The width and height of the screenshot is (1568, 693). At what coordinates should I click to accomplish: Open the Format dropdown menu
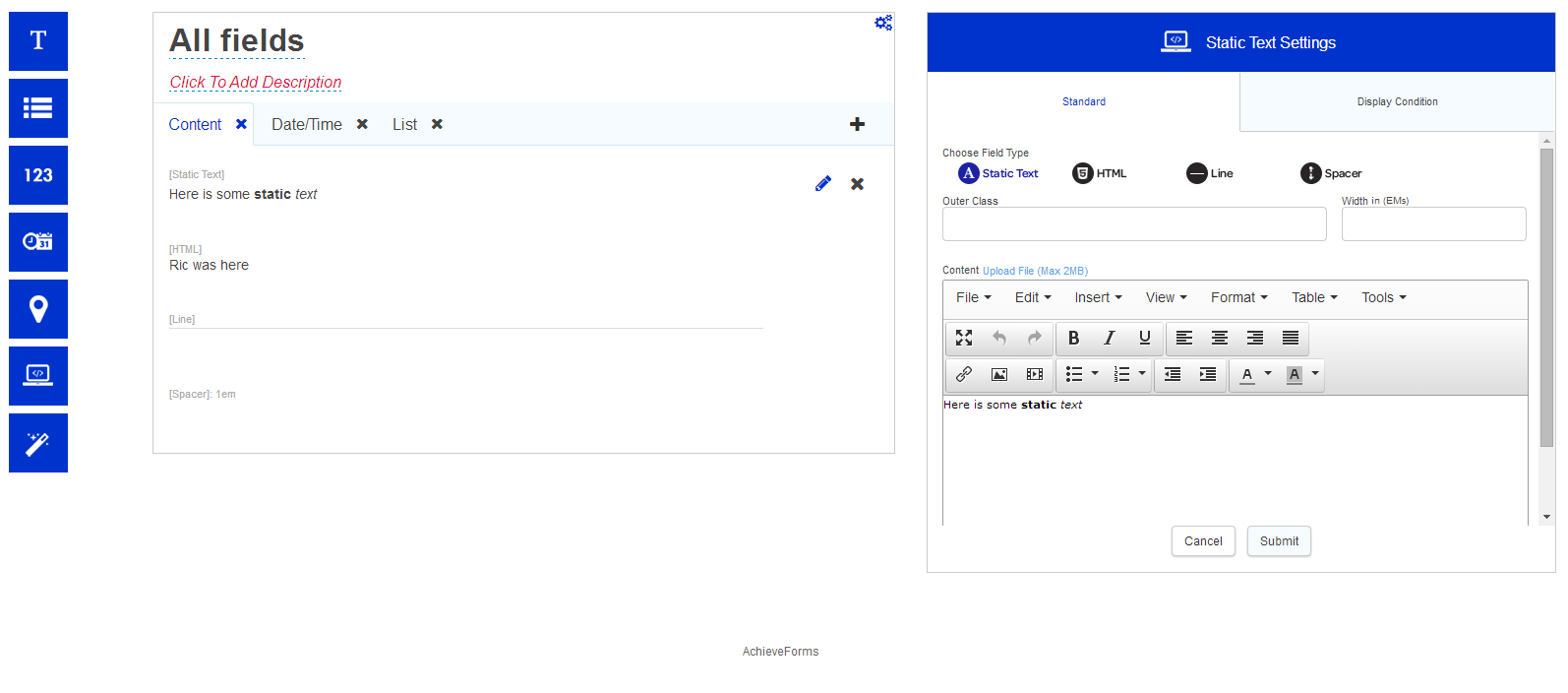click(1238, 297)
